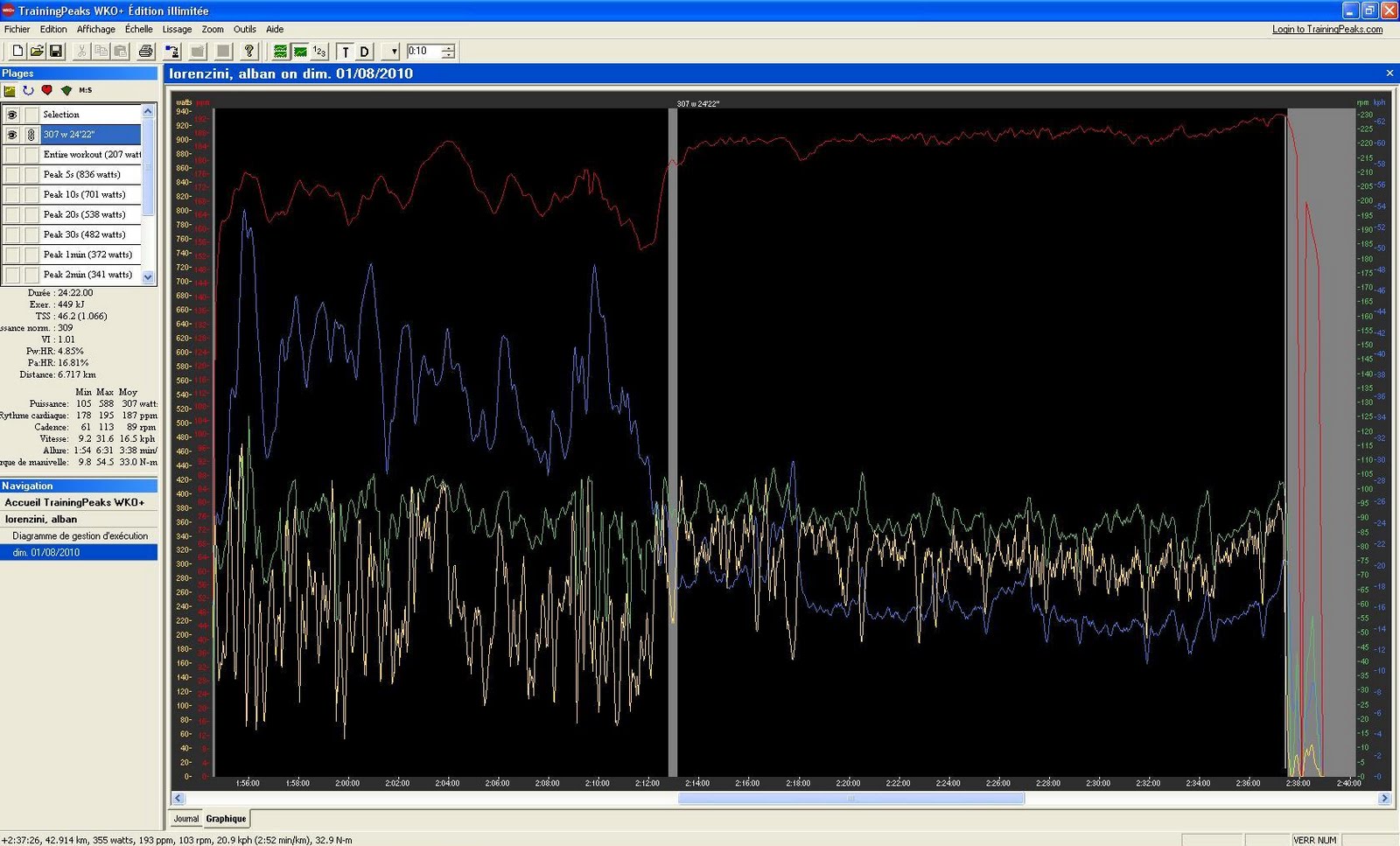Toggle eye visibility for 307 w 24'22" range

tap(12, 135)
